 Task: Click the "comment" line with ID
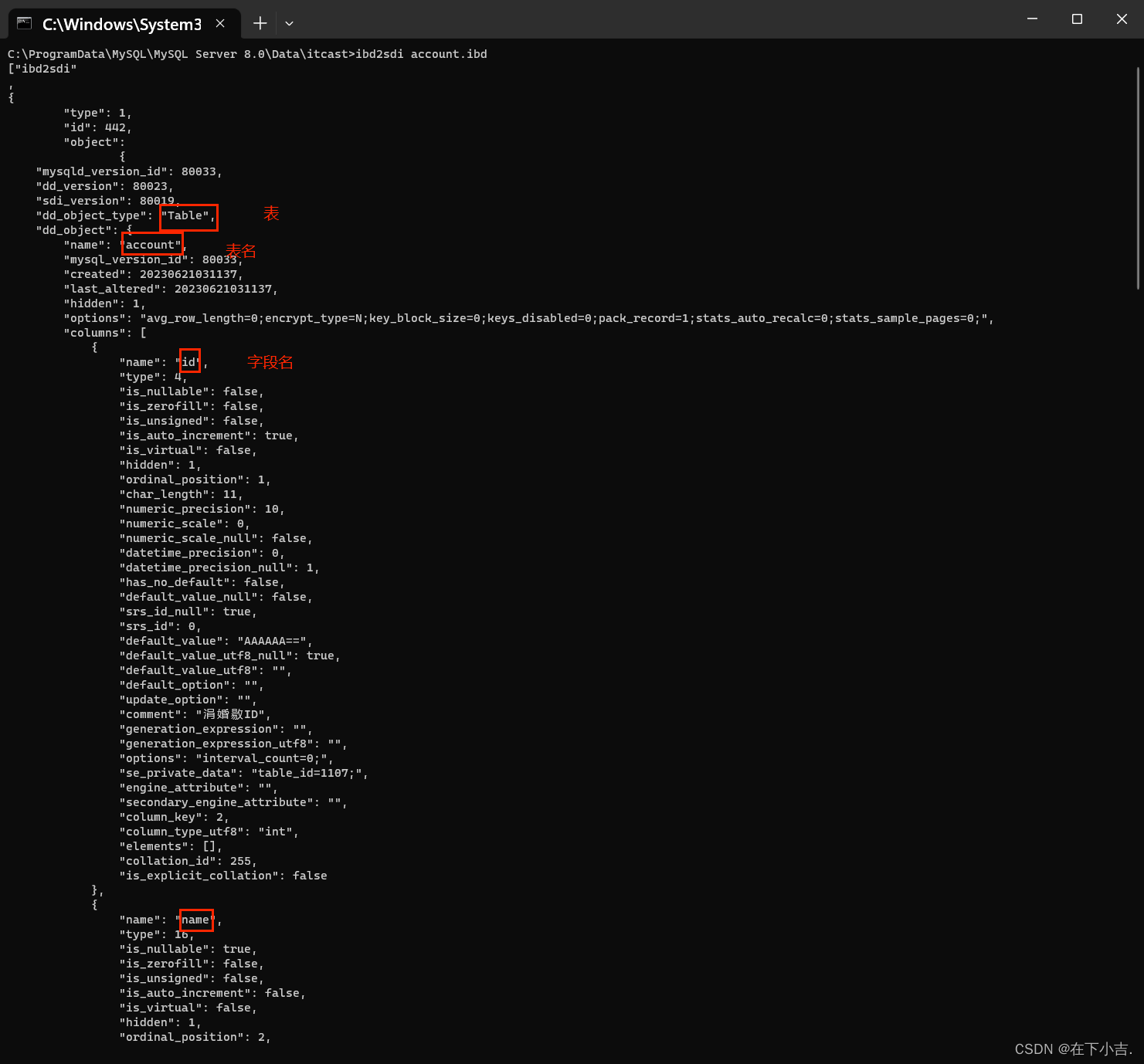coord(195,714)
